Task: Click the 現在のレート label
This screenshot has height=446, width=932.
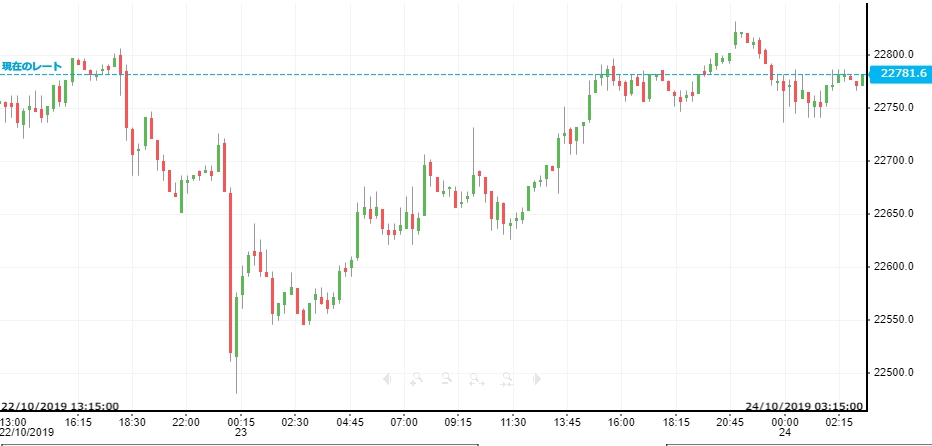Action: 32,66
